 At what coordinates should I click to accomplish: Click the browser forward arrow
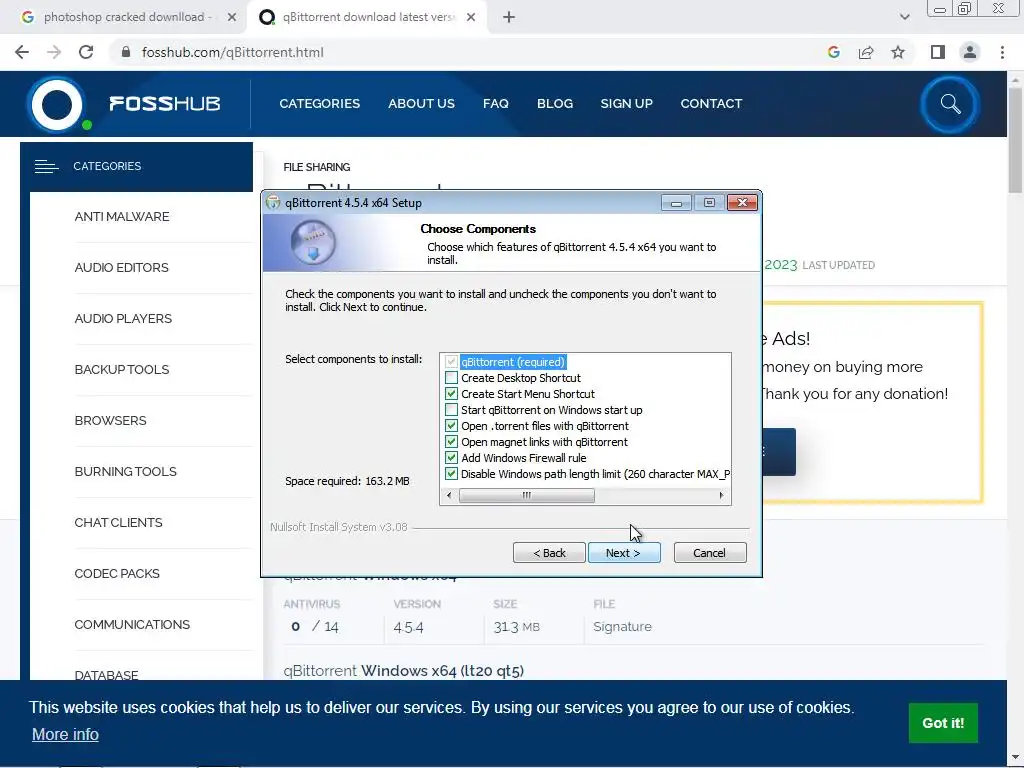[x=54, y=52]
